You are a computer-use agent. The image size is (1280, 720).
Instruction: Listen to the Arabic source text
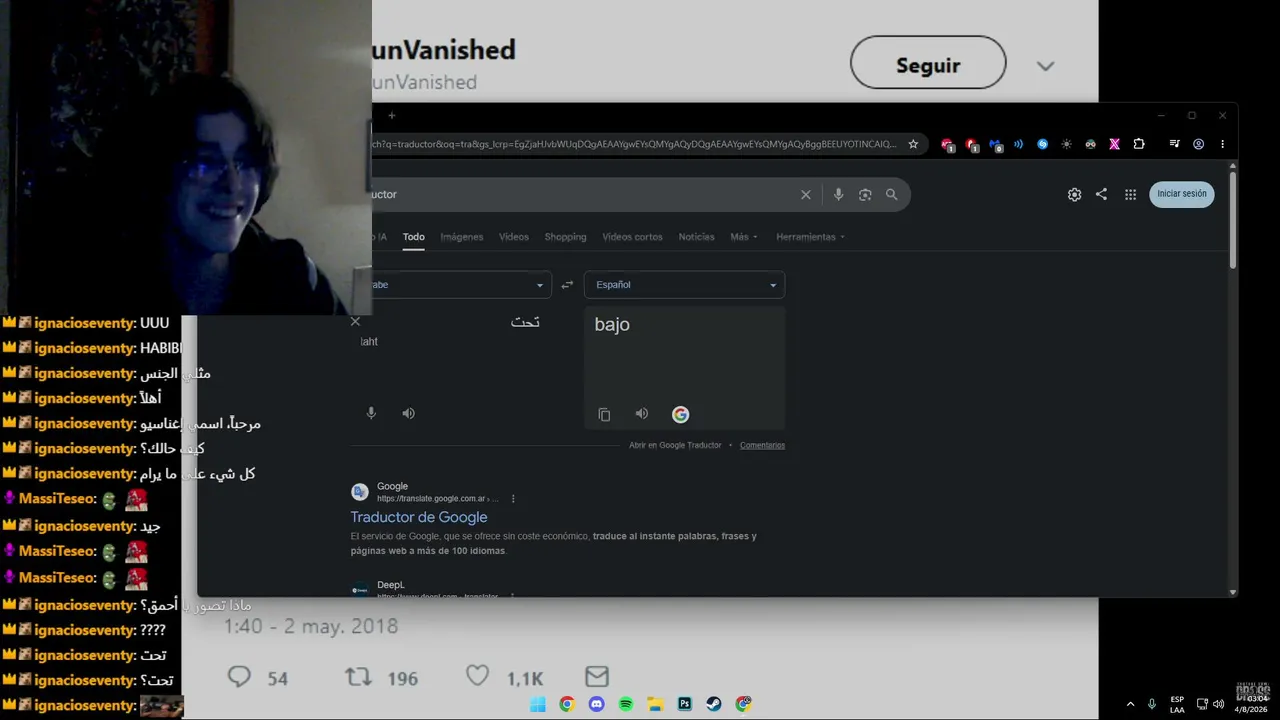click(x=408, y=413)
